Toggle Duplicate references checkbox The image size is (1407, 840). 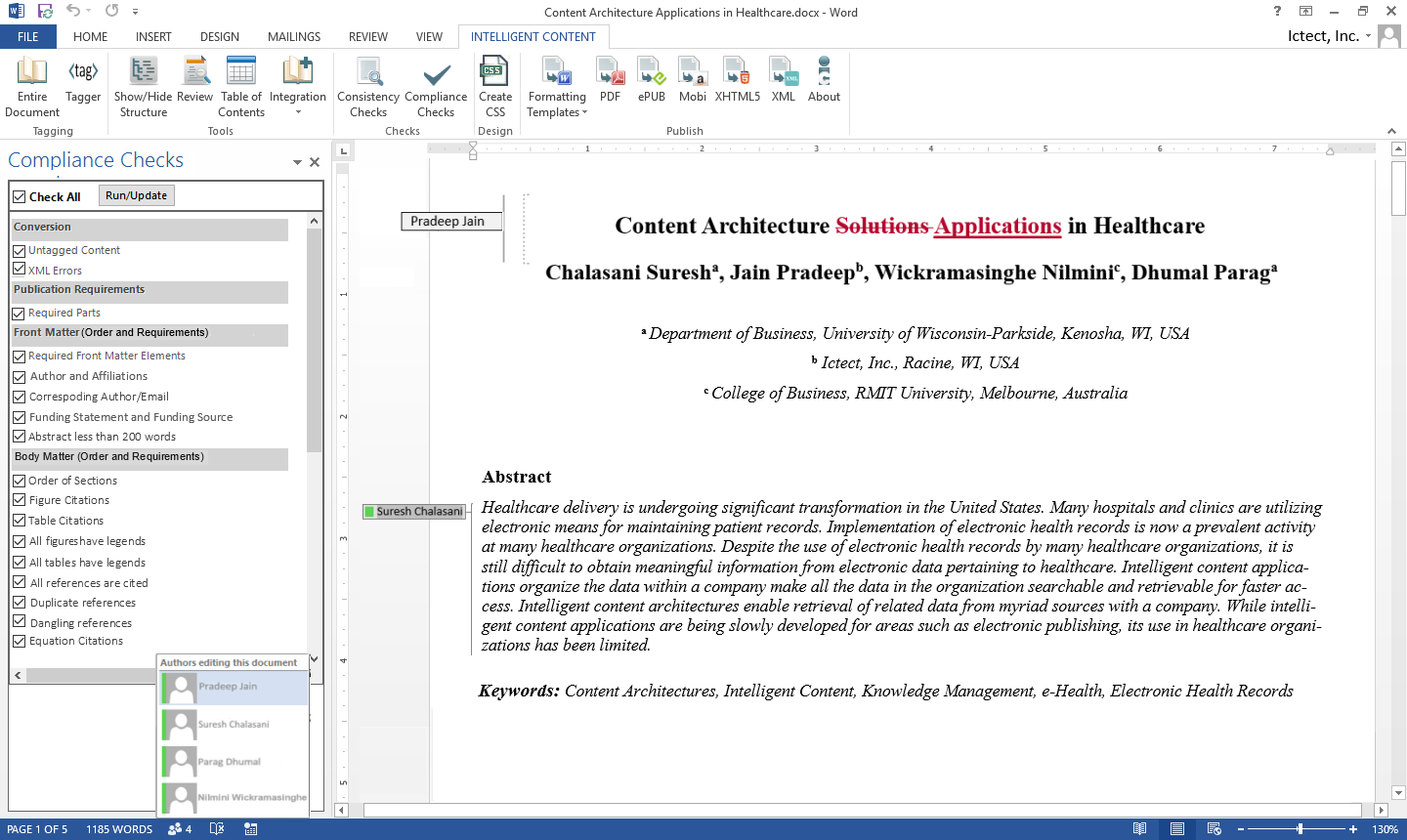coord(19,602)
